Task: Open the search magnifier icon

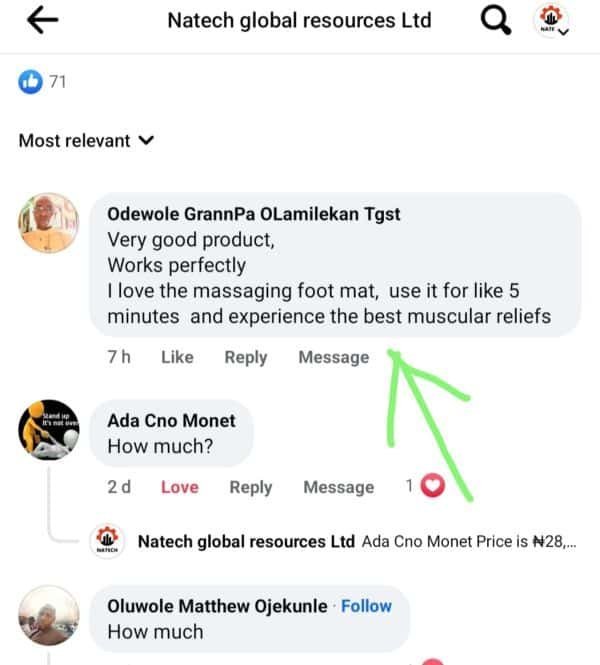Action: 496,20
